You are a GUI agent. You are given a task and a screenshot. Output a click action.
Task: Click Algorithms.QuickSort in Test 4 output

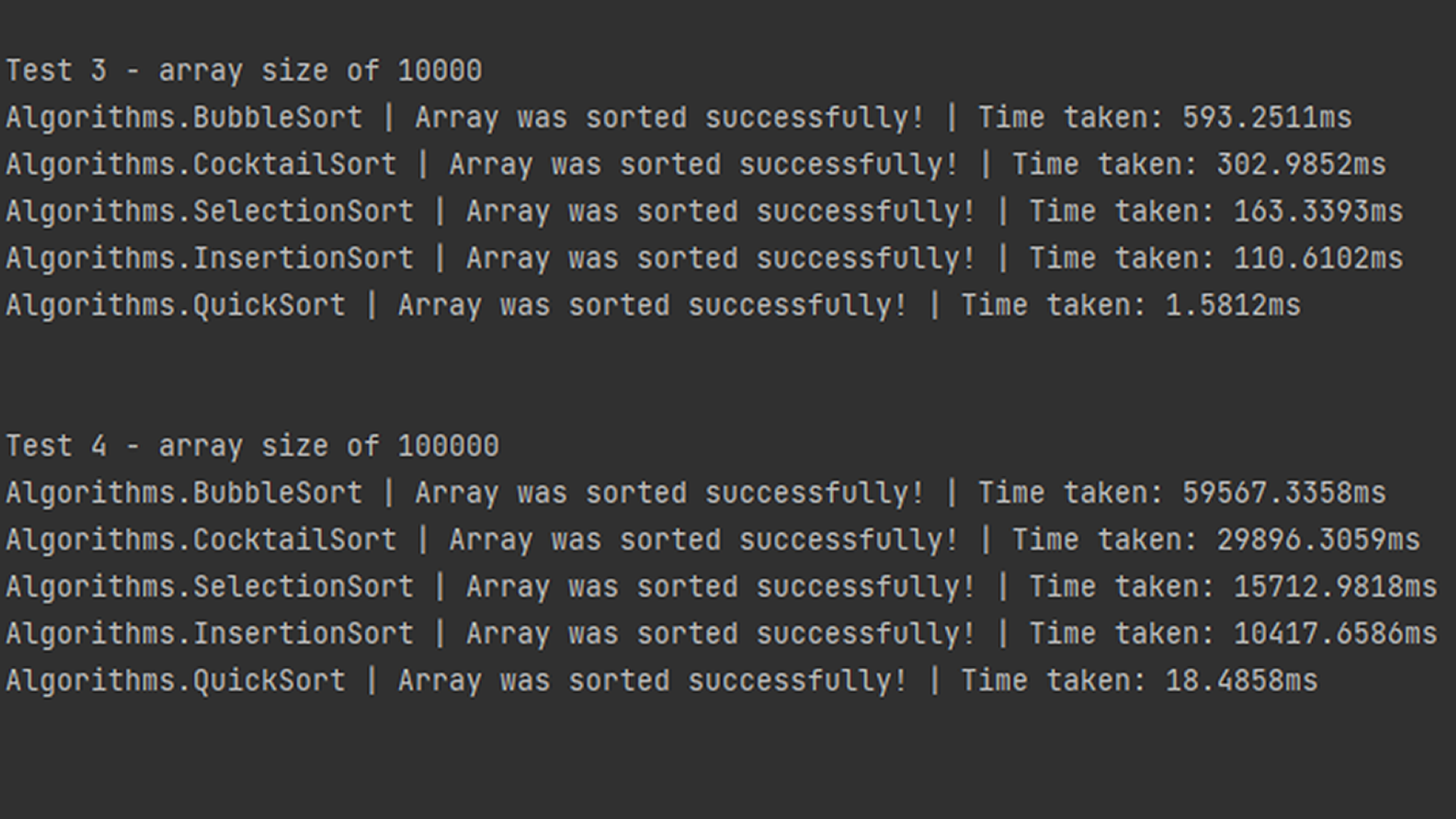tap(175, 681)
